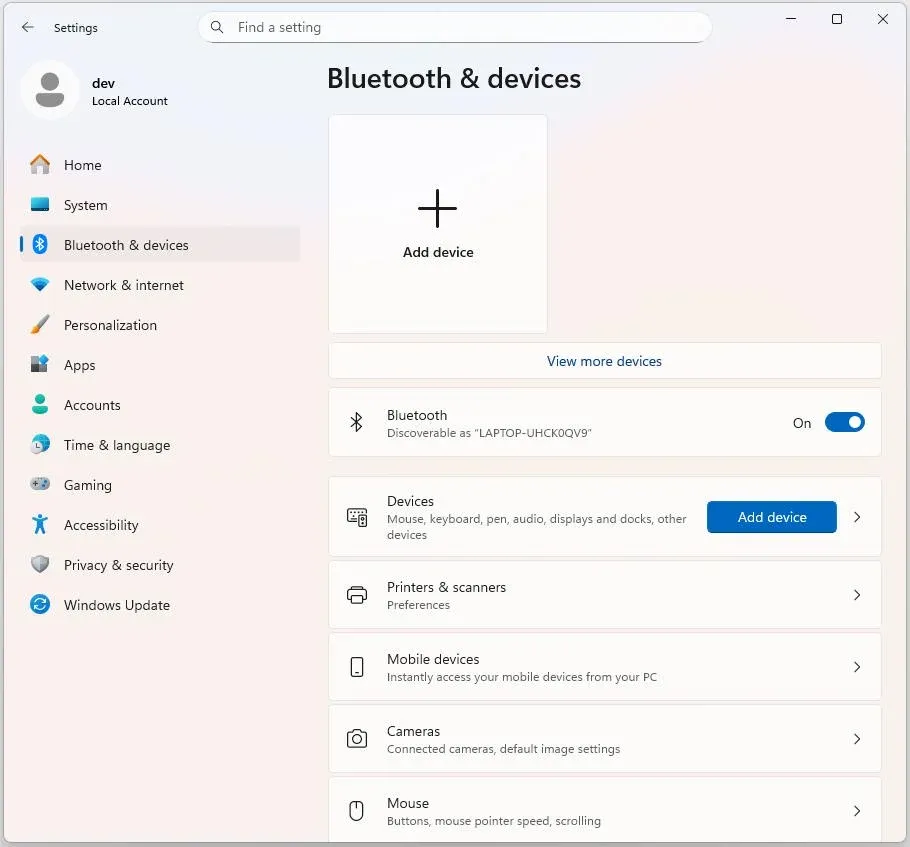Viewport: 910px width, 847px height.
Task: Click the Home house icon
Action: click(40, 164)
